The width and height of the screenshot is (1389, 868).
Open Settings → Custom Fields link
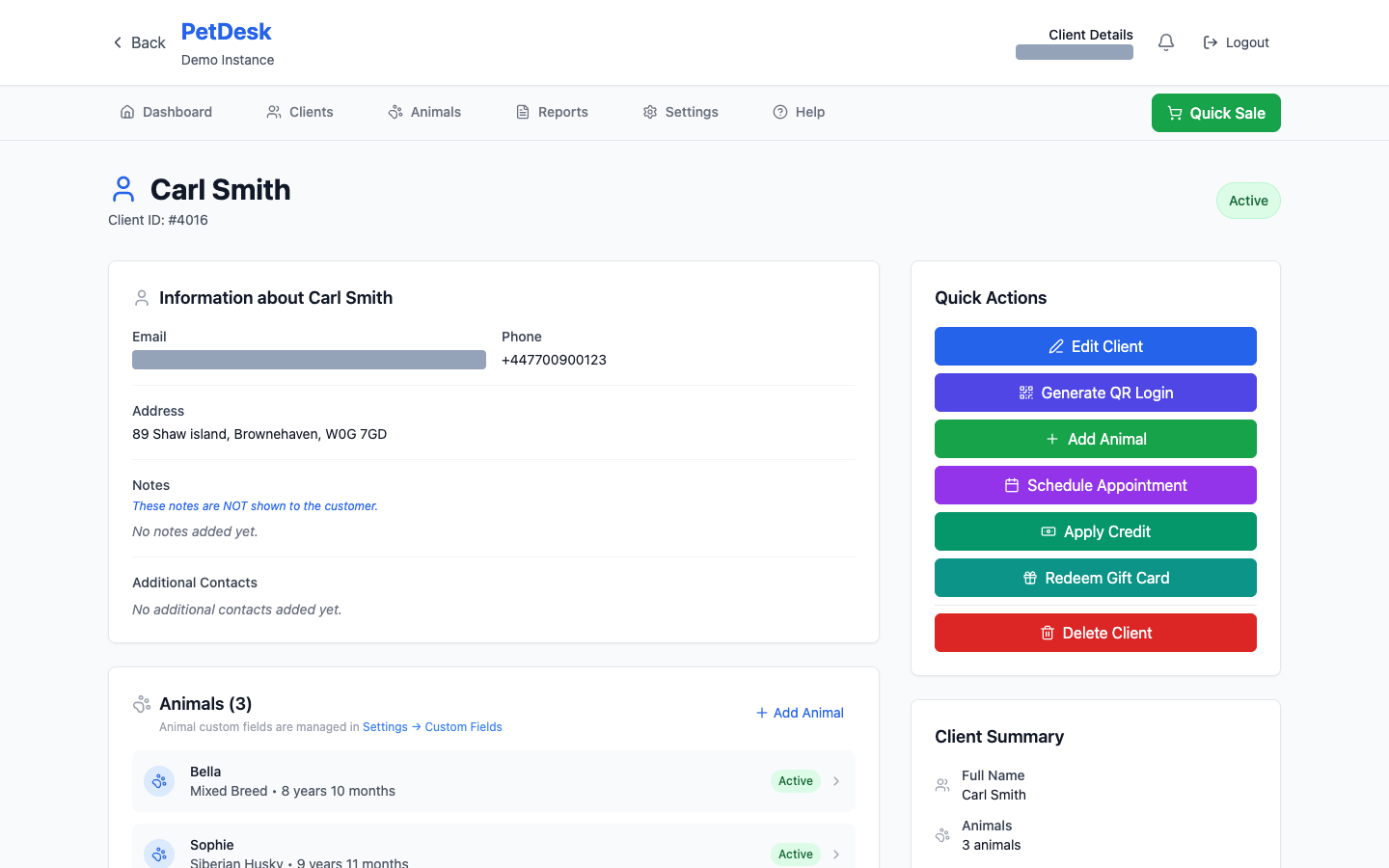point(432,727)
